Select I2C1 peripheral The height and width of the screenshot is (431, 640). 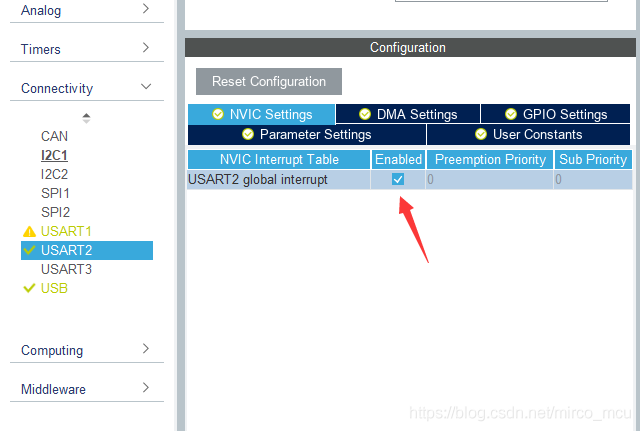tap(54, 155)
